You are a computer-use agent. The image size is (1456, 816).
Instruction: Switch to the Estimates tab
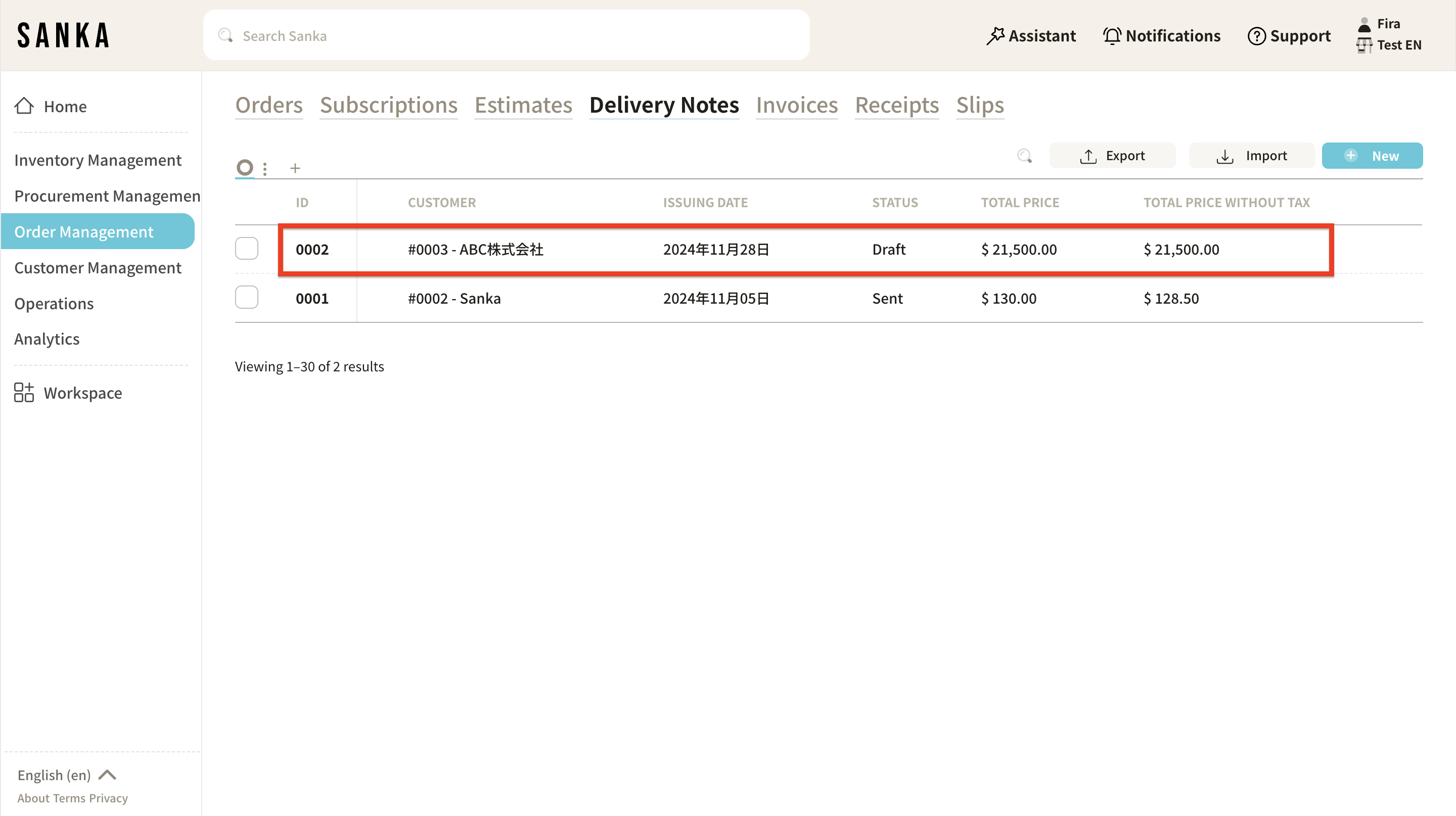click(523, 105)
